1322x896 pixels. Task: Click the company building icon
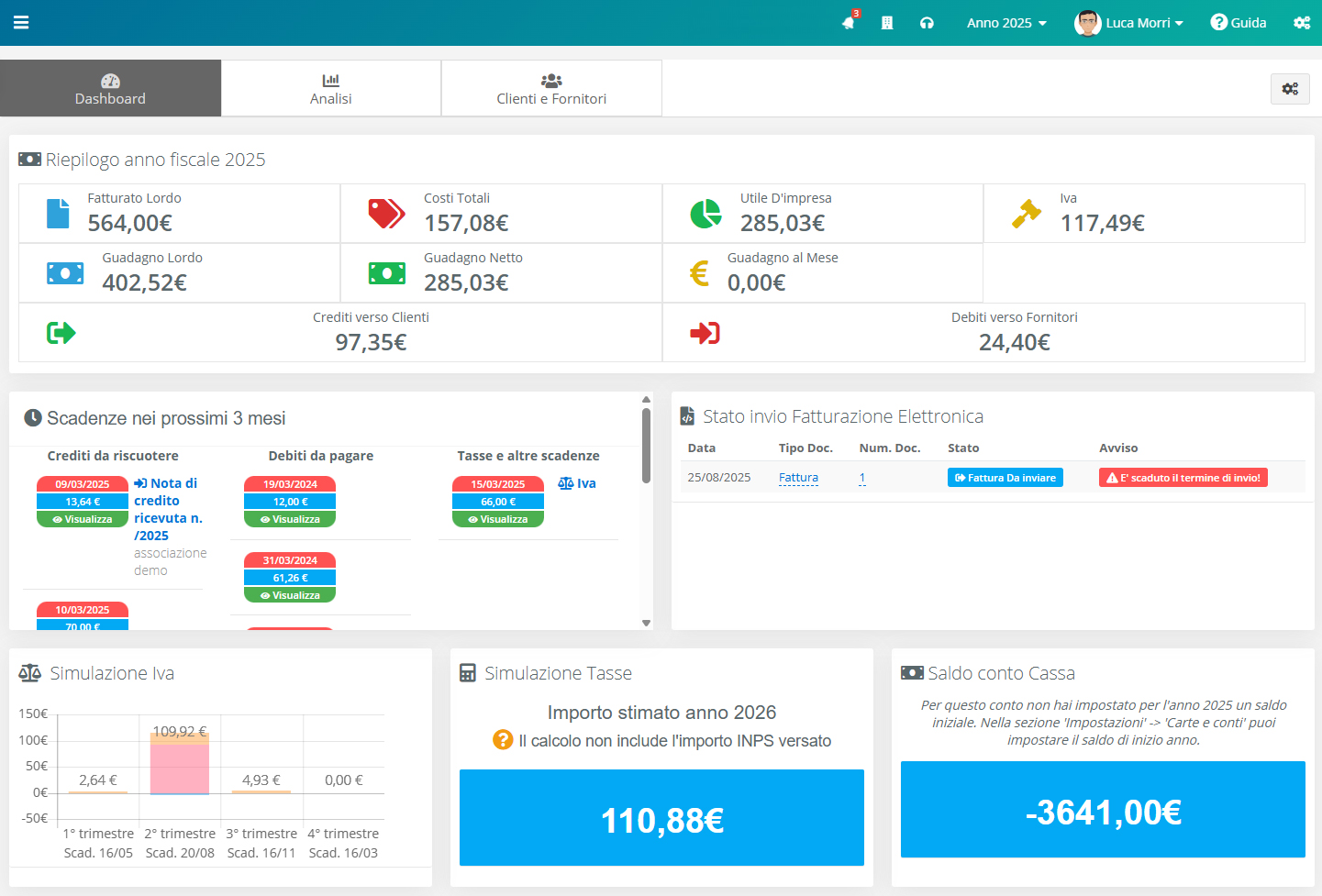(x=887, y=23)
